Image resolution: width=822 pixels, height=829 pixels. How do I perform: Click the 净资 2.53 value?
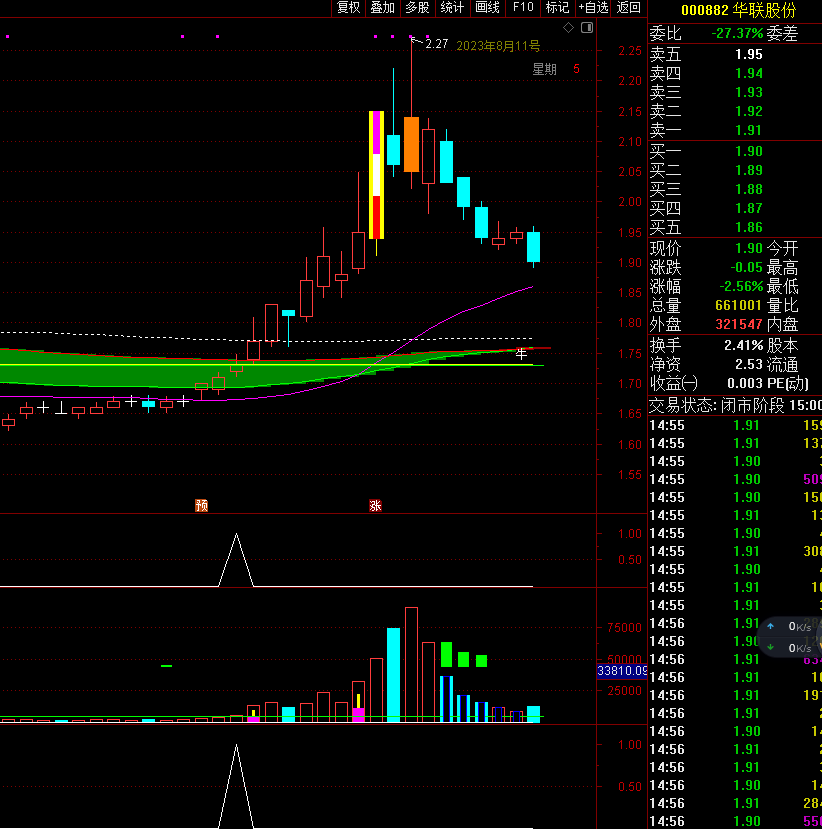(x=749, y=365)
